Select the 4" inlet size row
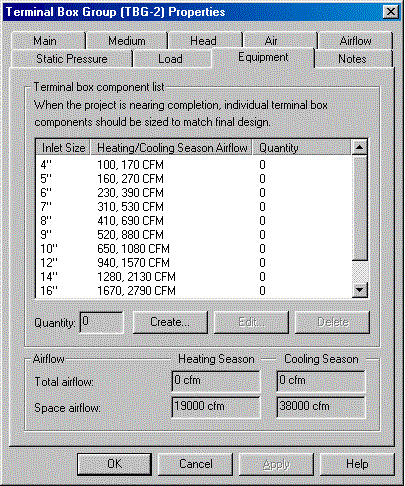 tap(193, 165)
